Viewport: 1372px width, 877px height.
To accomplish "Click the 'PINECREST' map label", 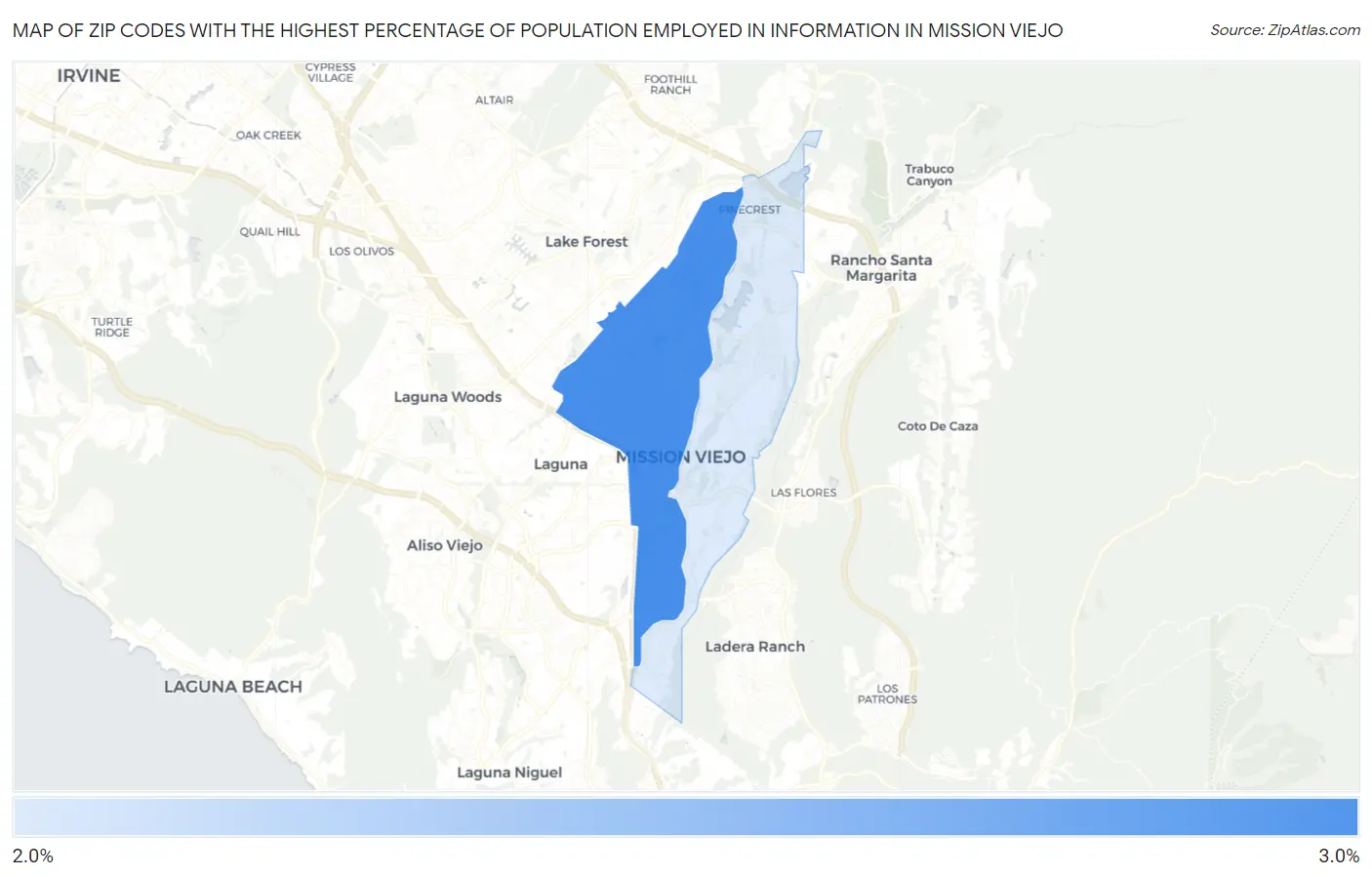I will pos(750,210).
